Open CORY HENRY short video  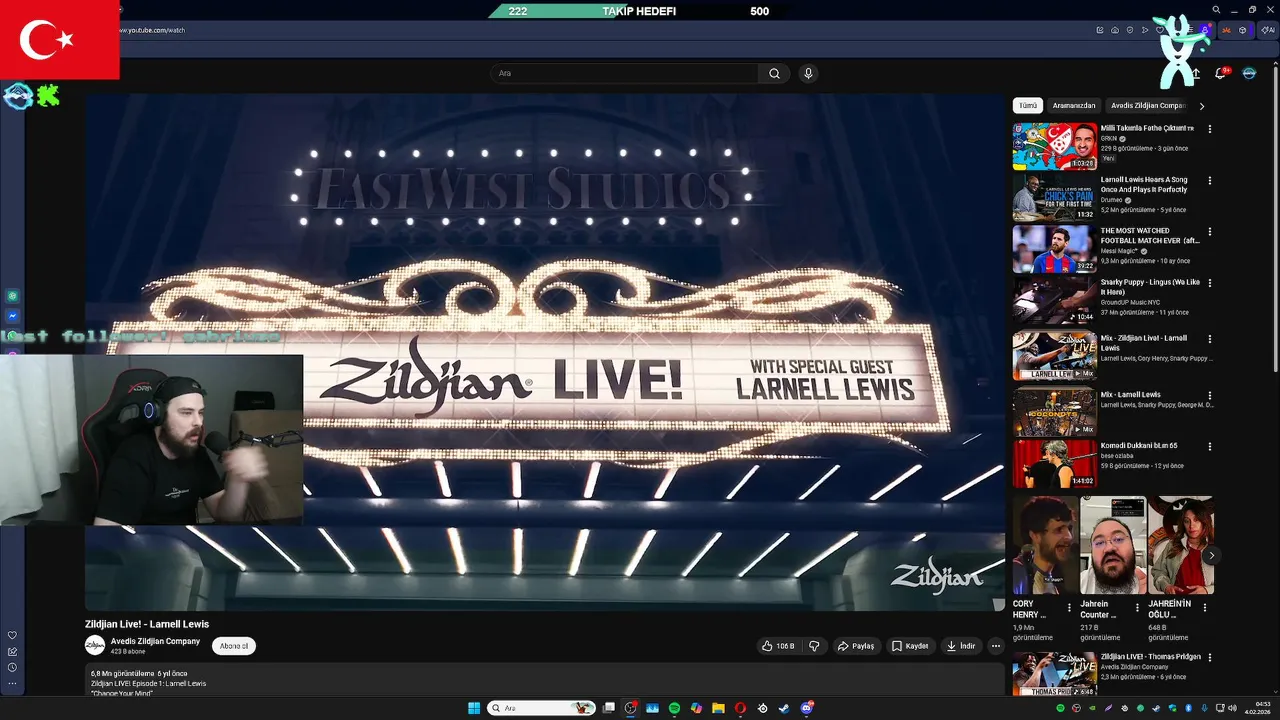click(x=1045, y=545)
